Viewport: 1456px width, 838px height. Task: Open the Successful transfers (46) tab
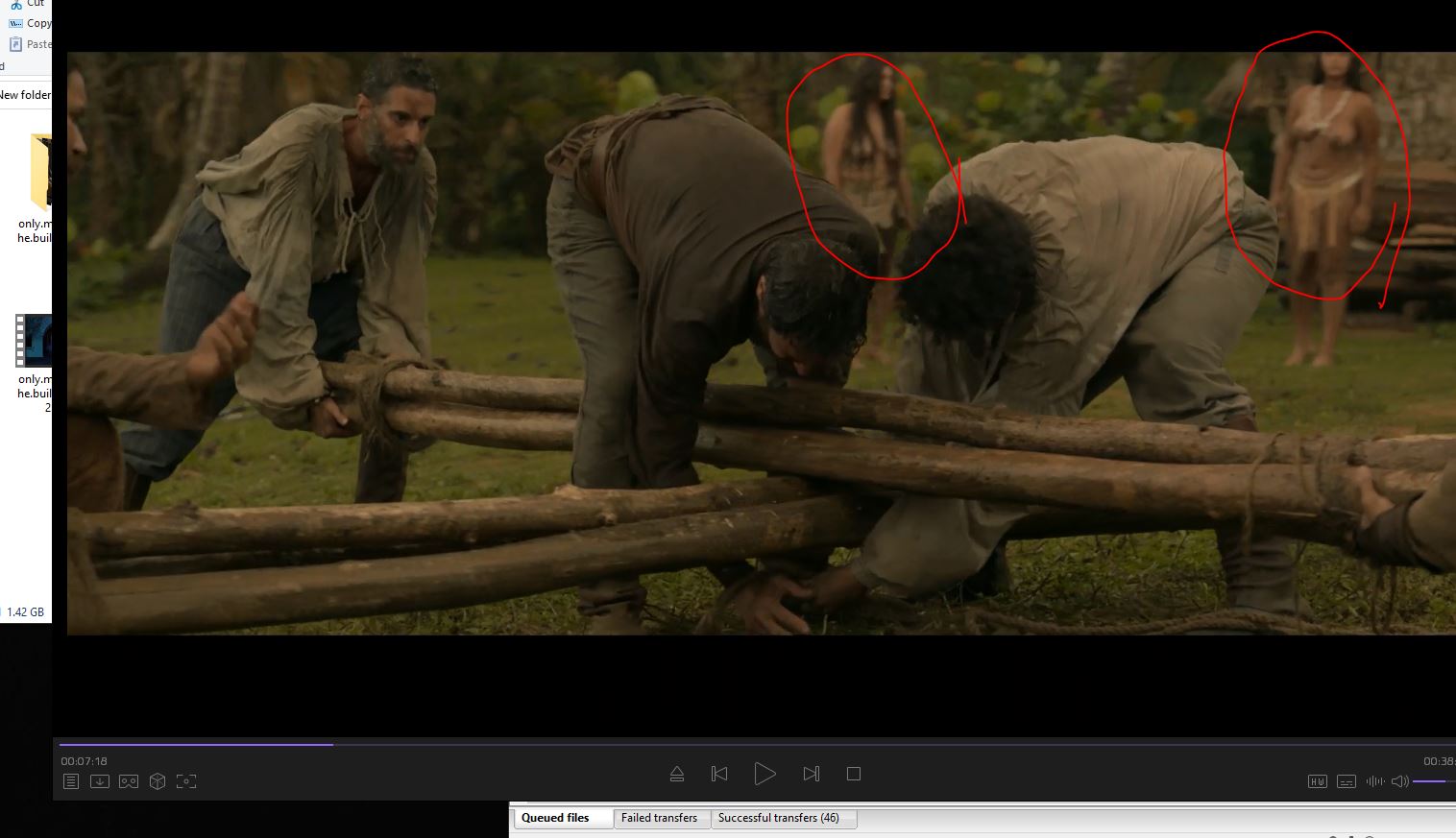[x=778, y=818]
